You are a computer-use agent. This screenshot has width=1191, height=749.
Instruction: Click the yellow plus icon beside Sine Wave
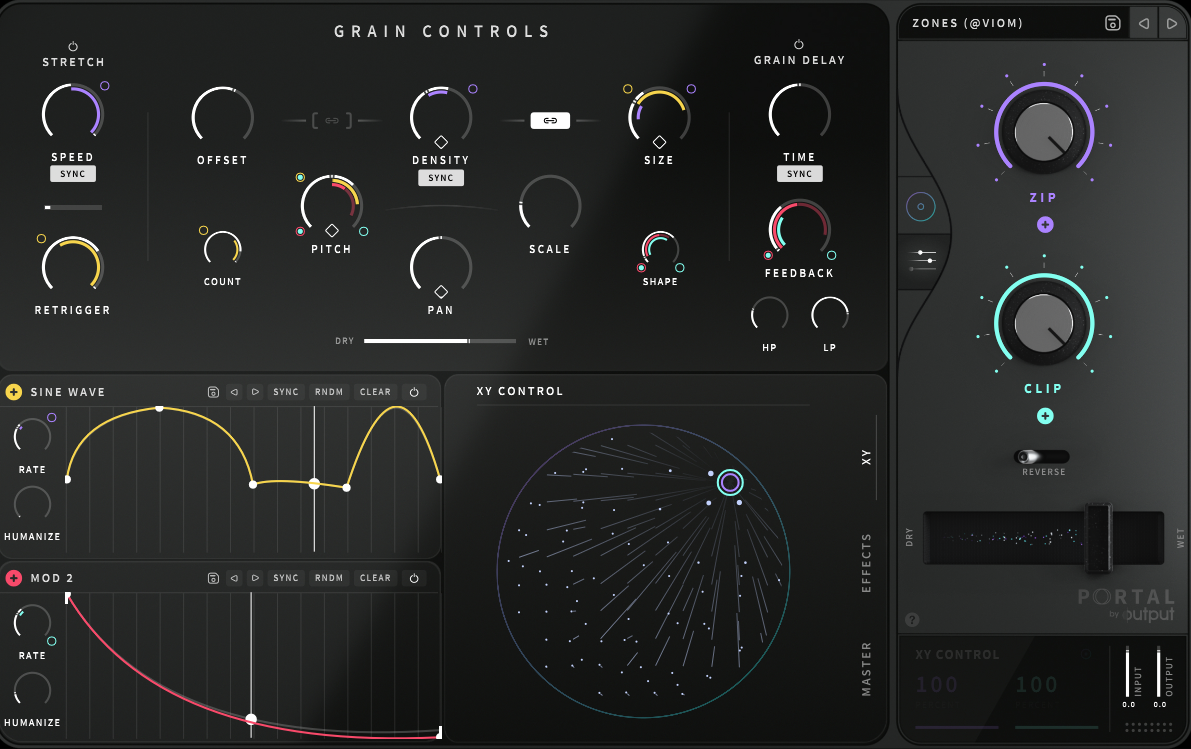(x=14, y=392)
